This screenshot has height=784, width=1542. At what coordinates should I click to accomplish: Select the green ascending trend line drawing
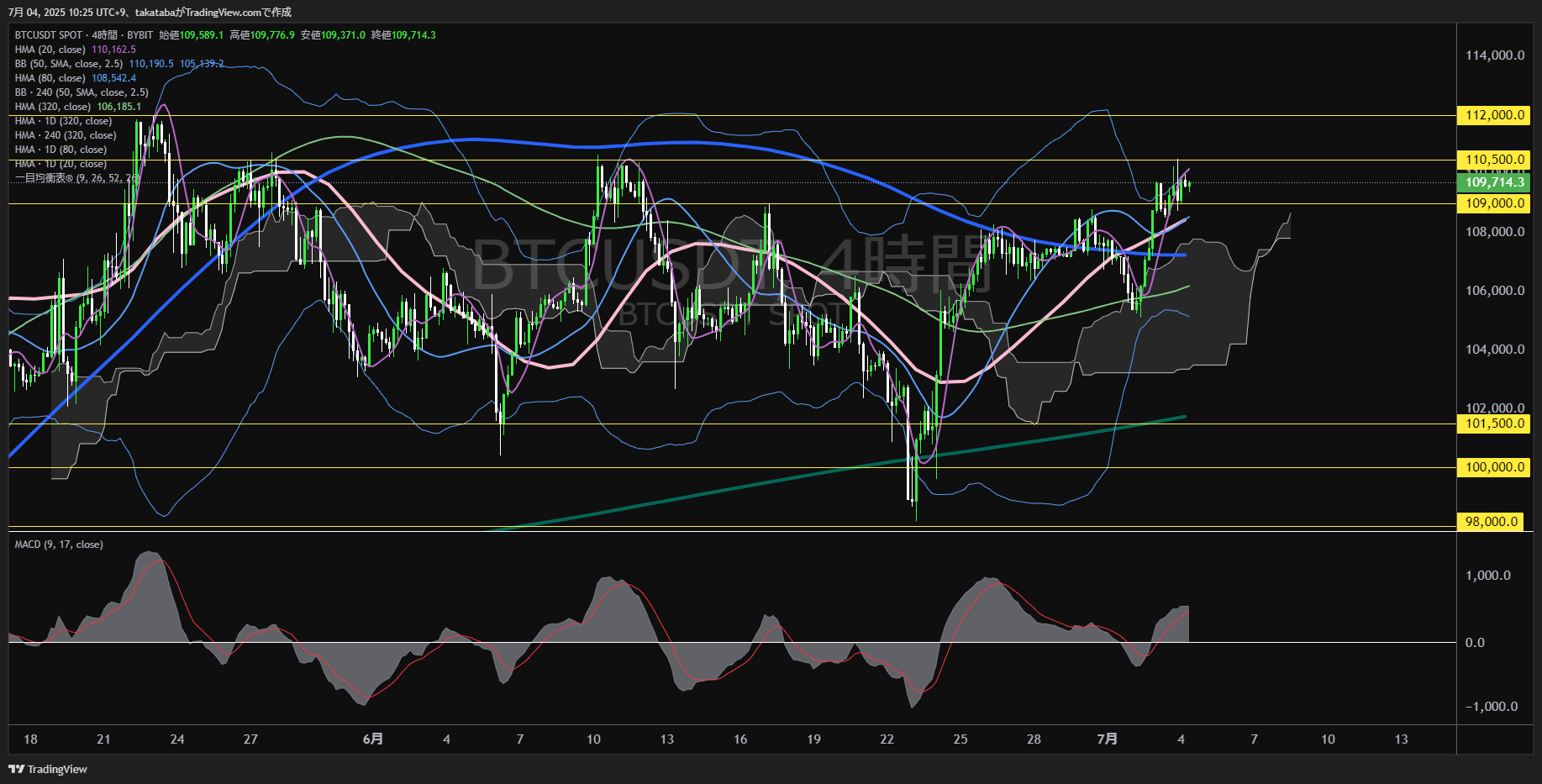click(x=836, y=473)
